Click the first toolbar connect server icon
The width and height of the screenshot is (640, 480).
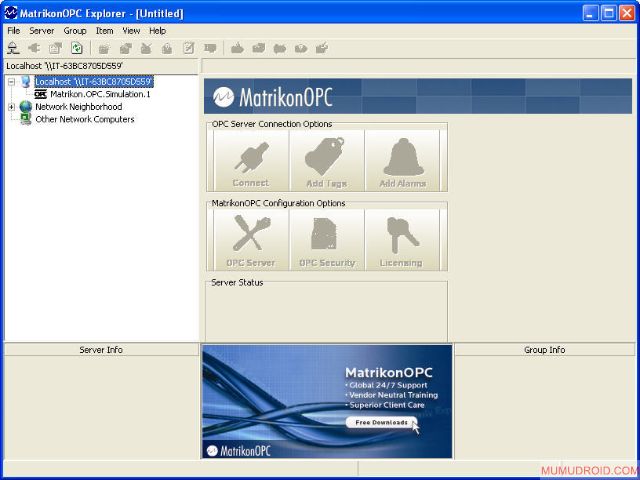(x=13, y=47)
